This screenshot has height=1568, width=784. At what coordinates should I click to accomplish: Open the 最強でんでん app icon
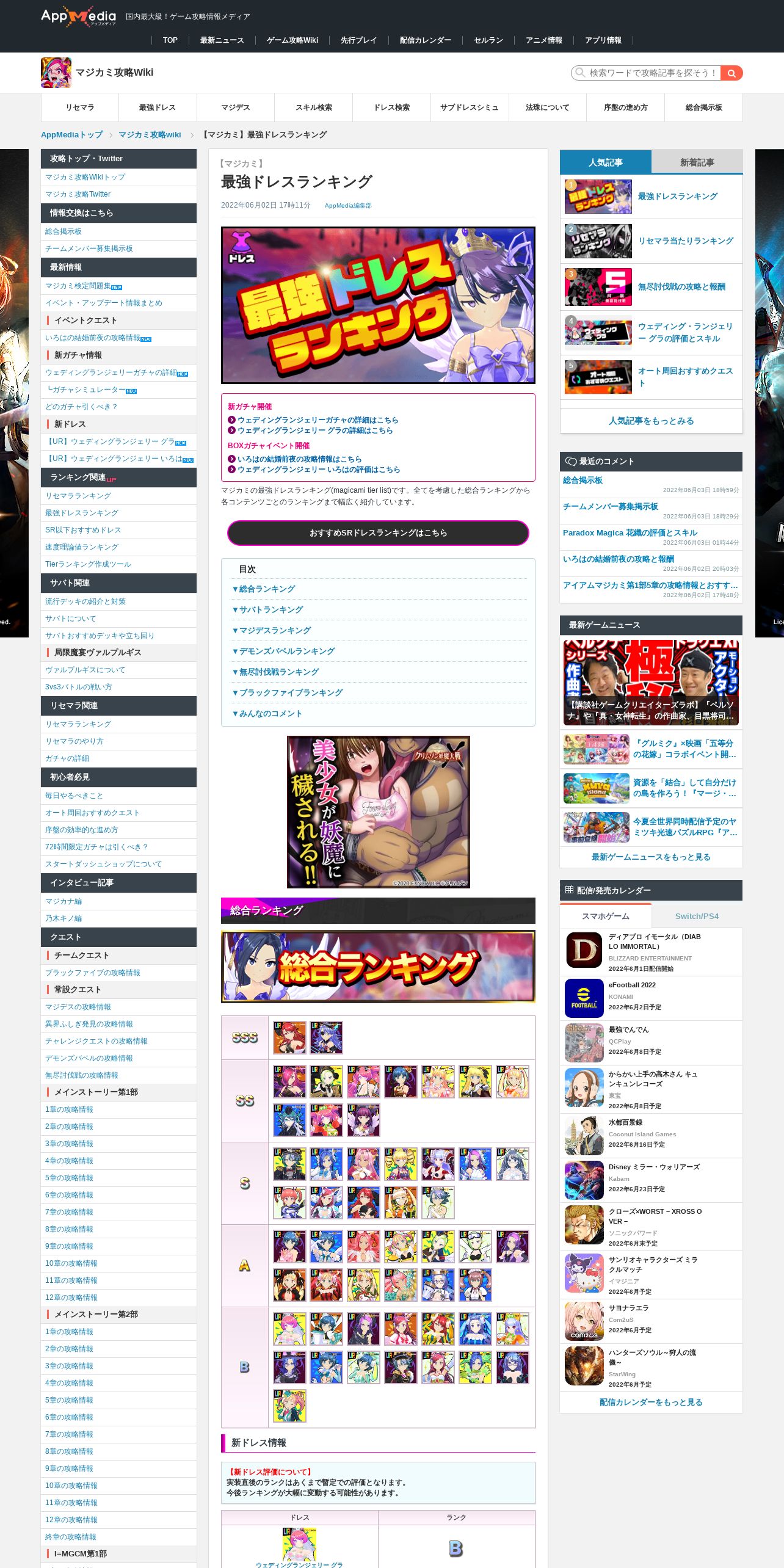(x=584, y=1043)
